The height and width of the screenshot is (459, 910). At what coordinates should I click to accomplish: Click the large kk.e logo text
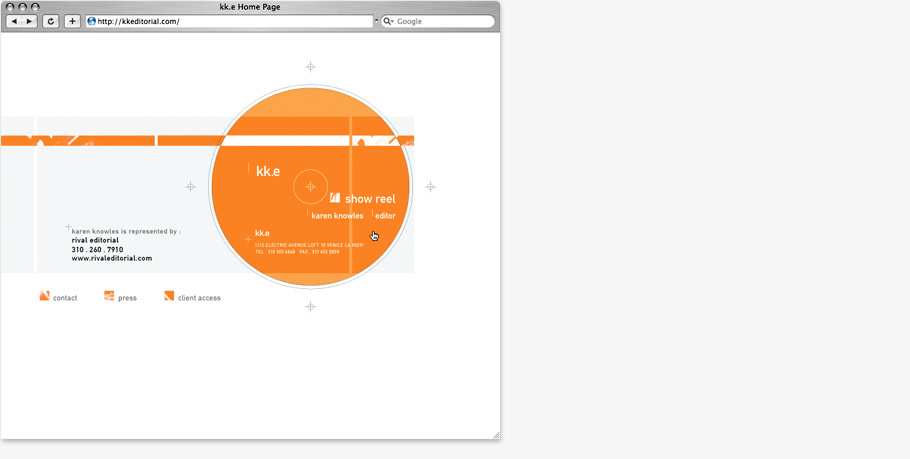268,171
